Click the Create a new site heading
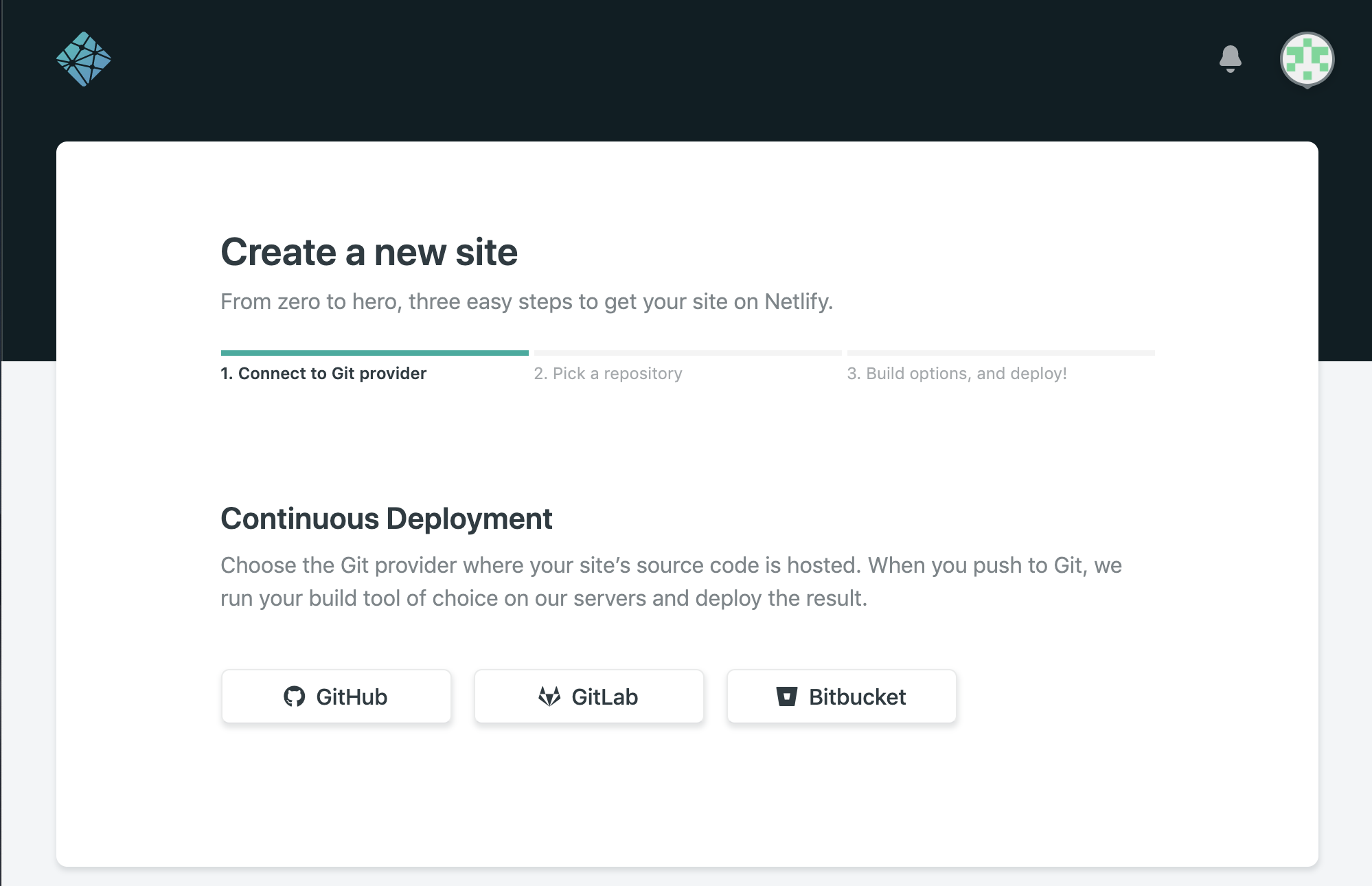1372x886 pixels. tap(369, 252)
